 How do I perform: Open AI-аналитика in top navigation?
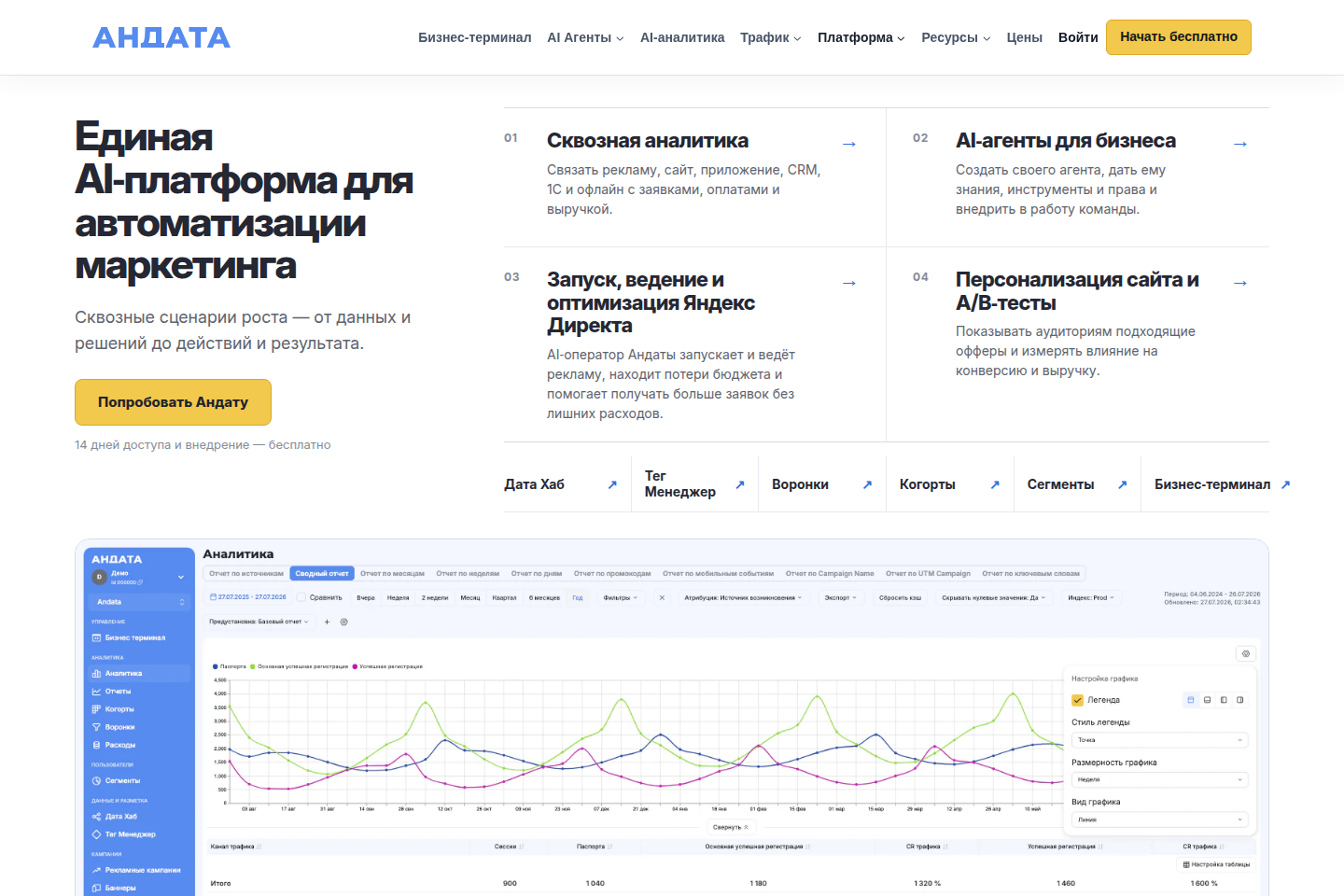pyautogui.click(x=682, y=37)
